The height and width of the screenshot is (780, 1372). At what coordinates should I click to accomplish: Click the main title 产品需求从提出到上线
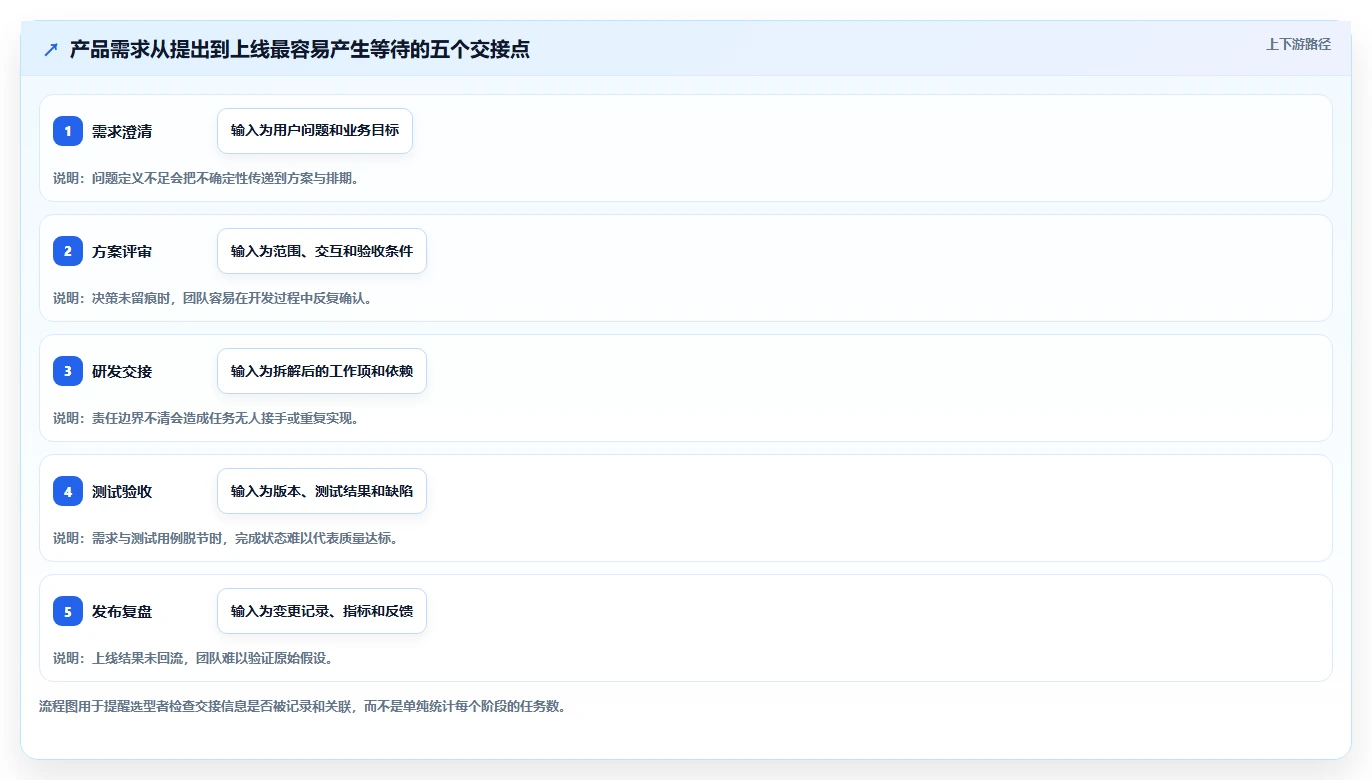[300, 50]
